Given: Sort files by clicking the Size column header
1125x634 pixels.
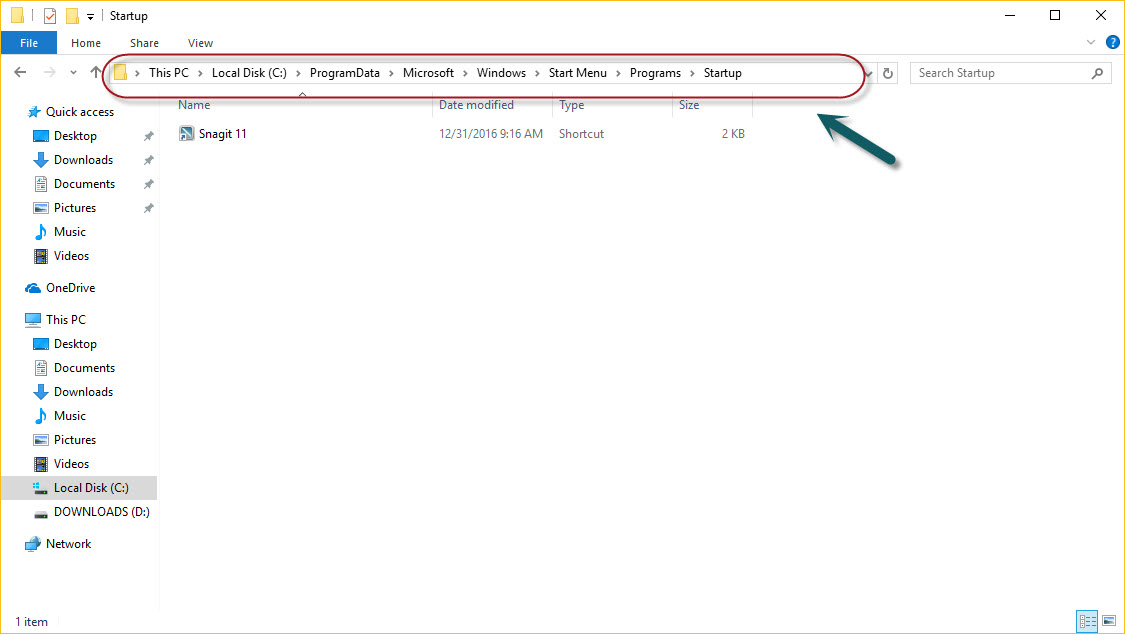Looking at the screenshot, I should (x=689, y=105).
